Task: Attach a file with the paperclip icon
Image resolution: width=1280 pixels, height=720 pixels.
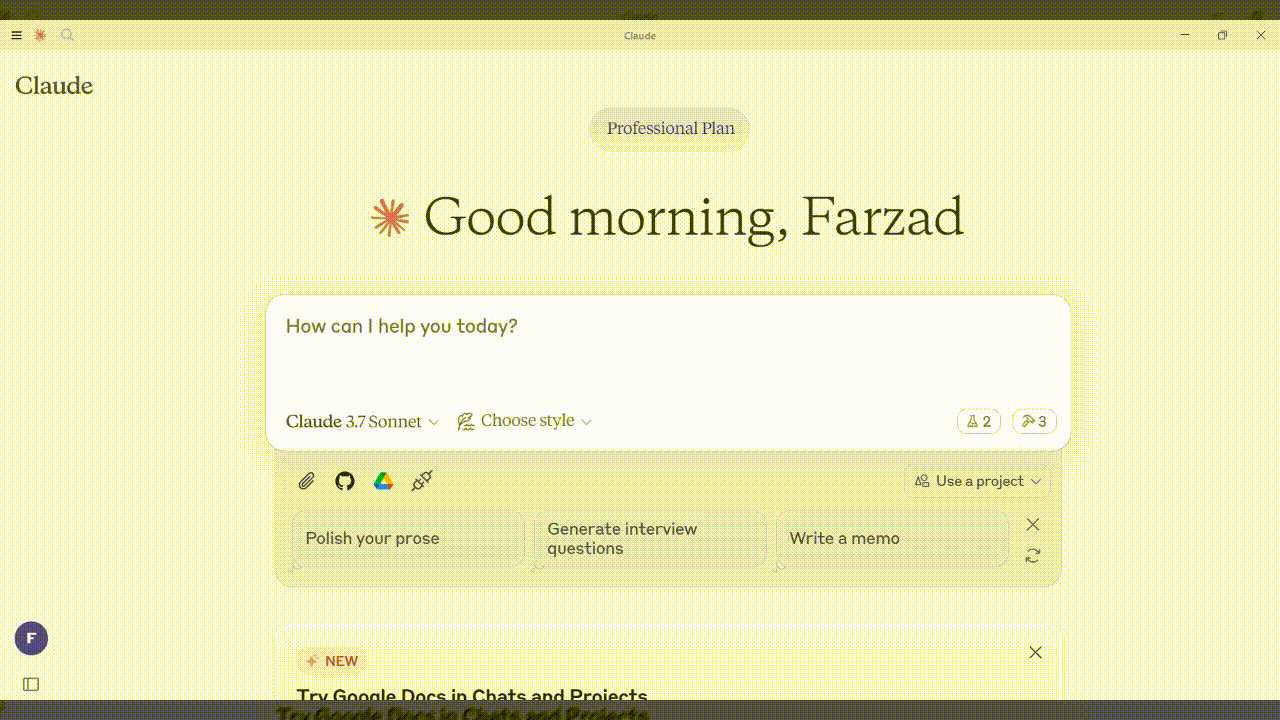Action: pos(307,481)
